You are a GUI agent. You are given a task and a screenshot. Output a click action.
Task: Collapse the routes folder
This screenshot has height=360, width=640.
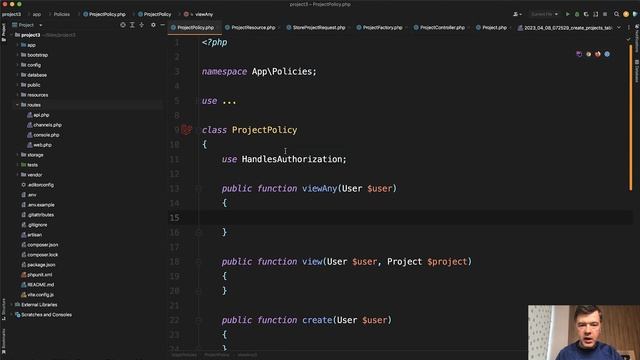(17, 105)
